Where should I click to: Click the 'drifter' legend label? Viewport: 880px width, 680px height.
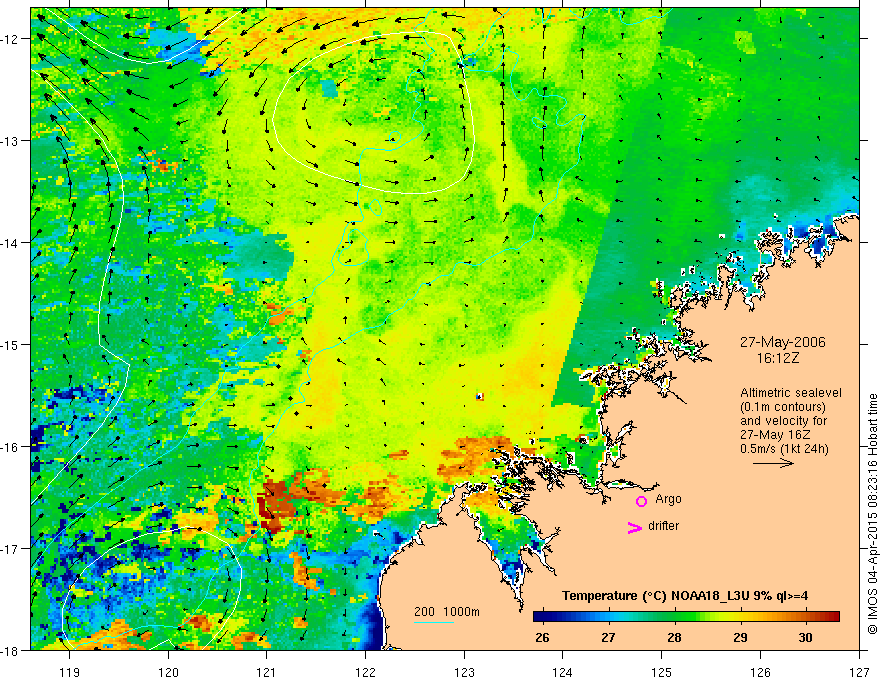coord(663,526)
